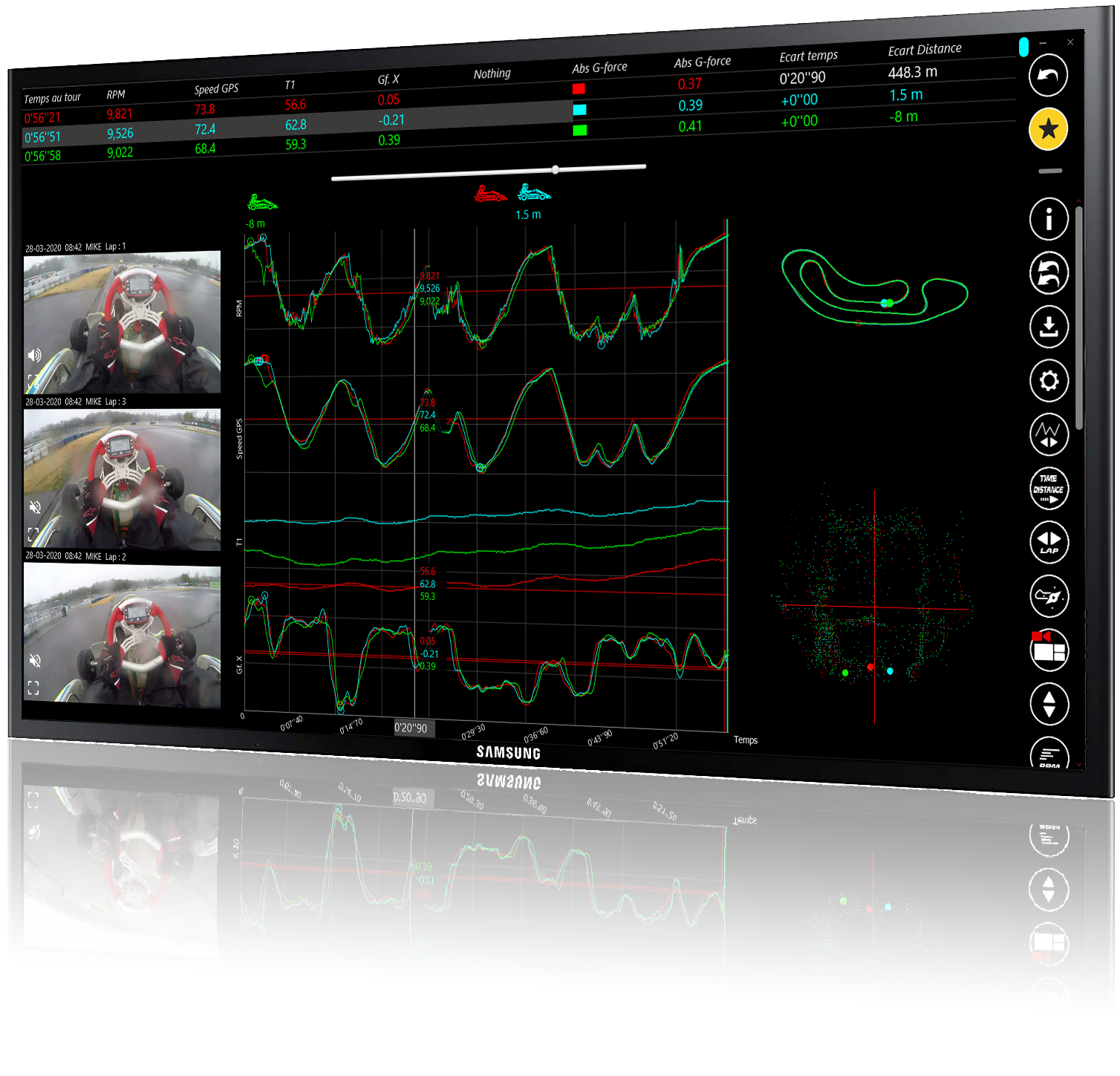
Task: Click the T1 column header
Action: [290, 85]
